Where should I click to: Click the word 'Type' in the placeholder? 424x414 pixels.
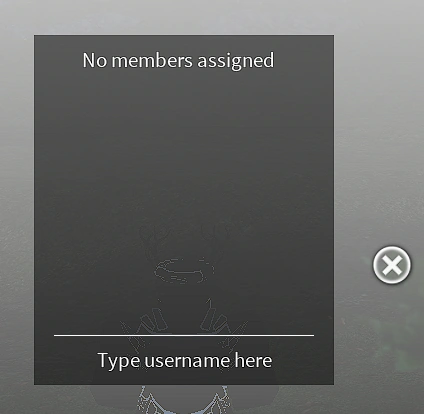[x=119, y=361]
